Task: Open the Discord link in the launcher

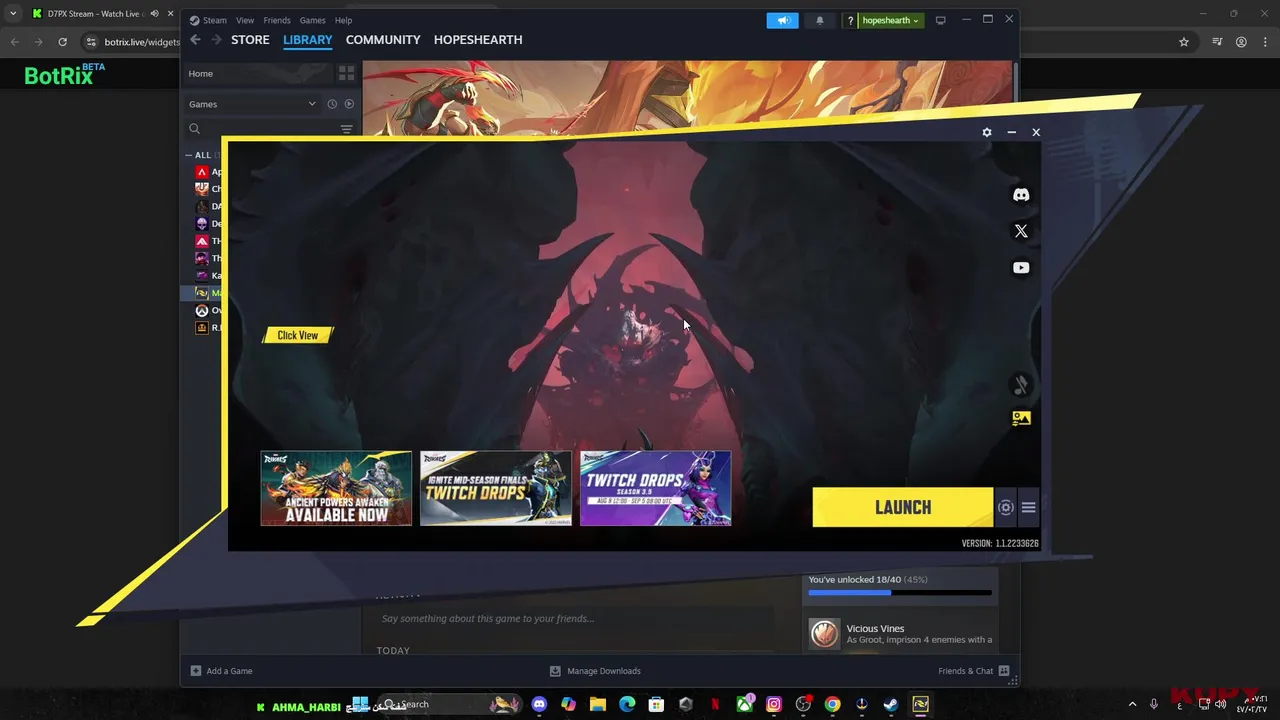Action: coord(1021,195)
